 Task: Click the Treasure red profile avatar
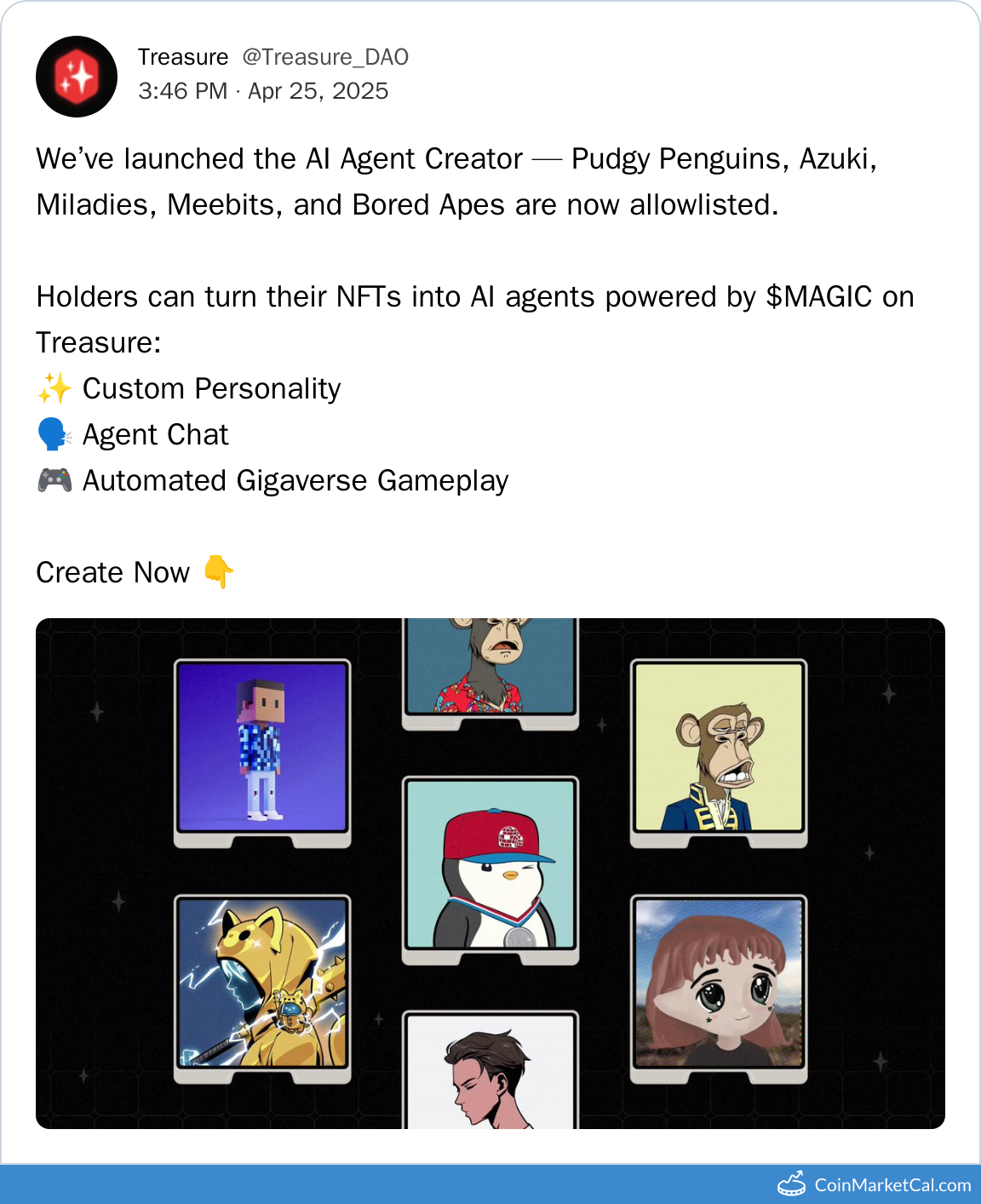(77, 77)
